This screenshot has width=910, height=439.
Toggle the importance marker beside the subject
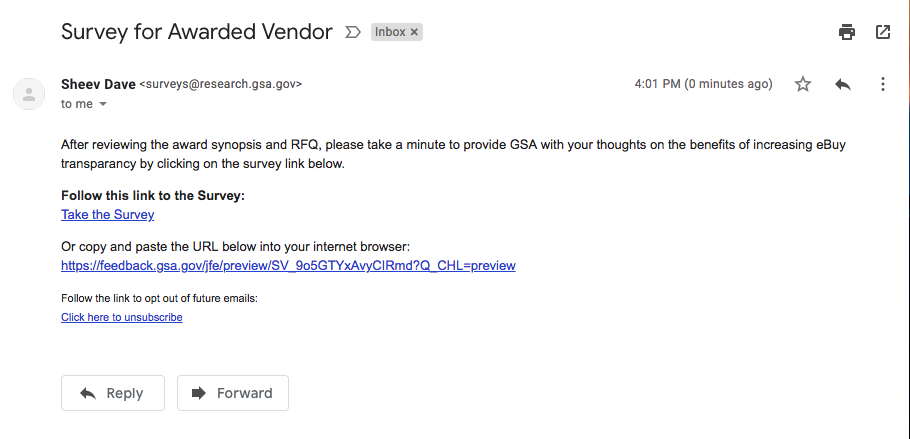352,32
